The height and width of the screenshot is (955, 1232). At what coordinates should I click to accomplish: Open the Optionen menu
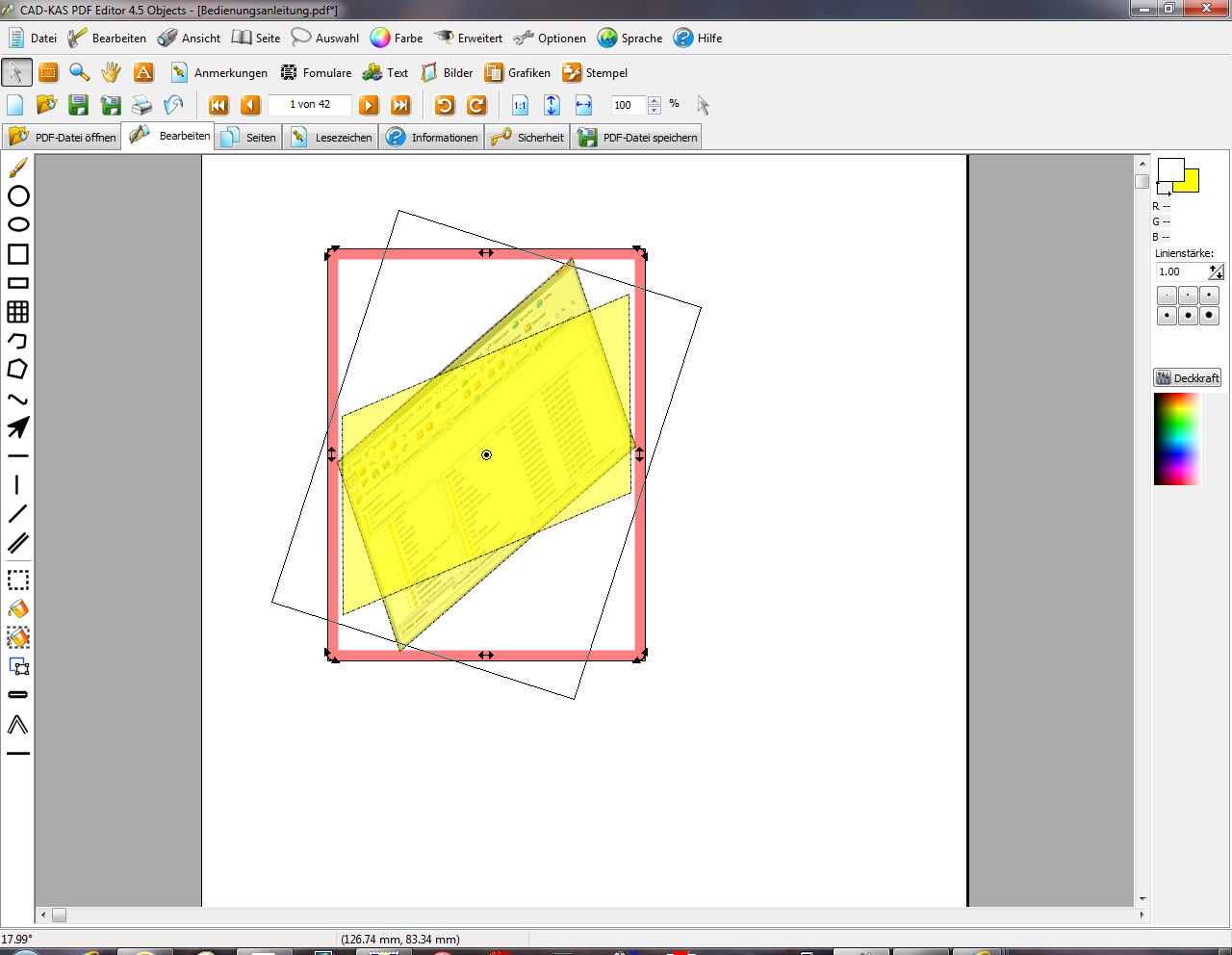click(551, 39)
